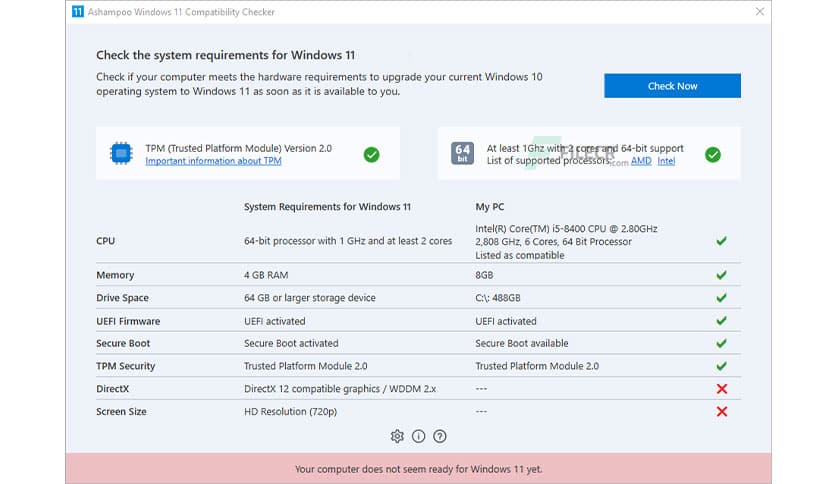This screenshot has width=836, height=484.
Task: Click '2,808 GHz, 6 Cores, 64 Bit Processor' text
Action: point(553,241)
